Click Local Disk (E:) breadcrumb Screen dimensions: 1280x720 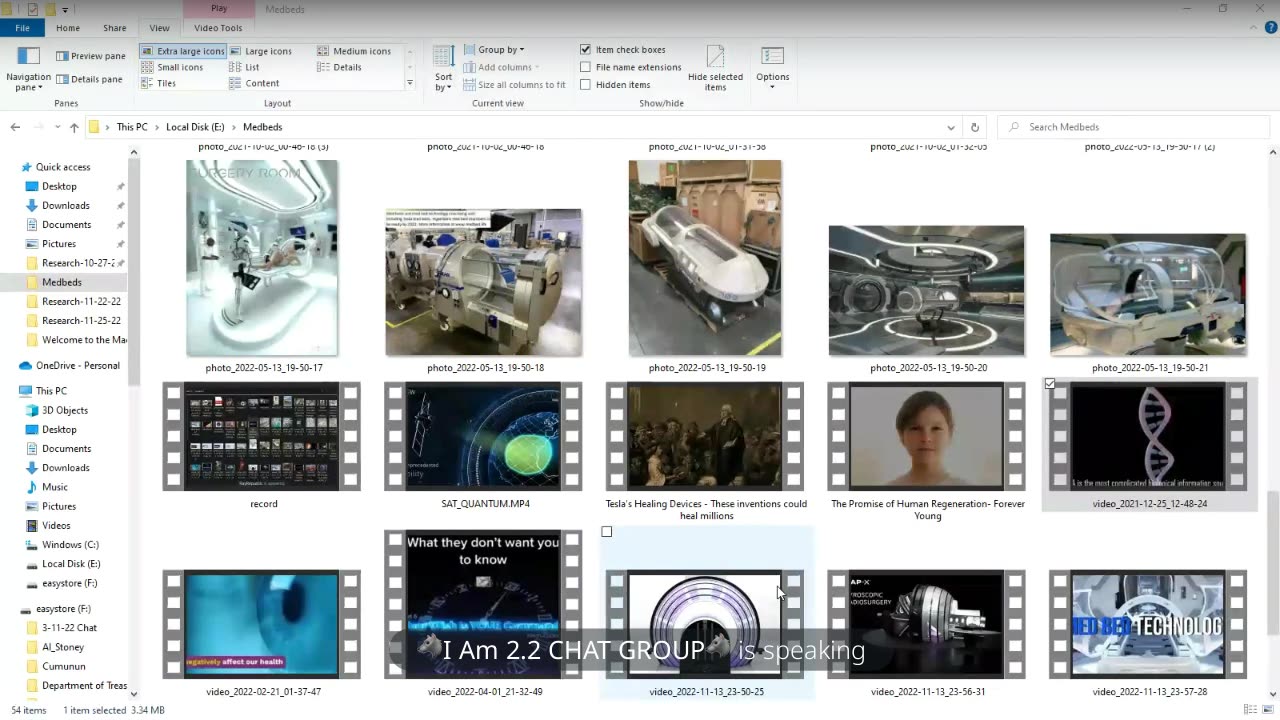tap(195, 127)
